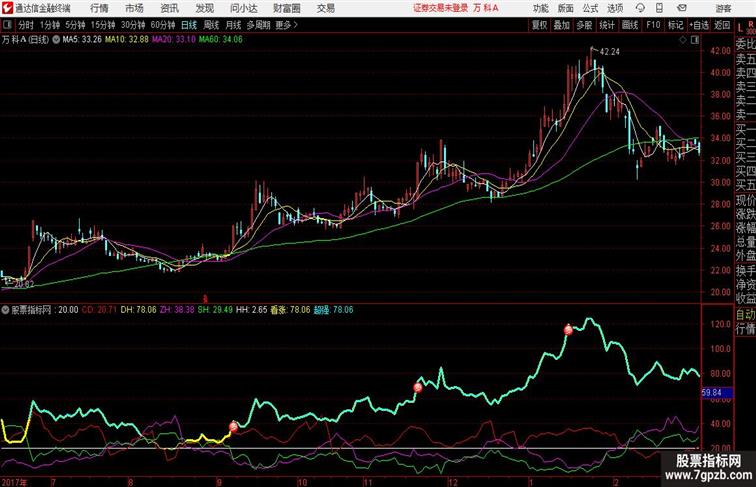Open the 功能 menu
The image size is (756, 487).
(540, 8)
